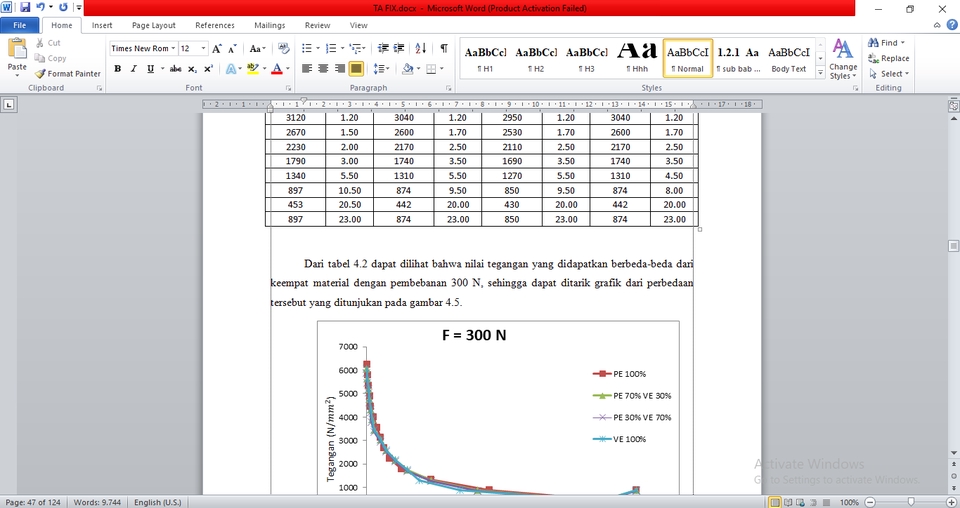Open font size 12 dropdown

coord(204,48)
